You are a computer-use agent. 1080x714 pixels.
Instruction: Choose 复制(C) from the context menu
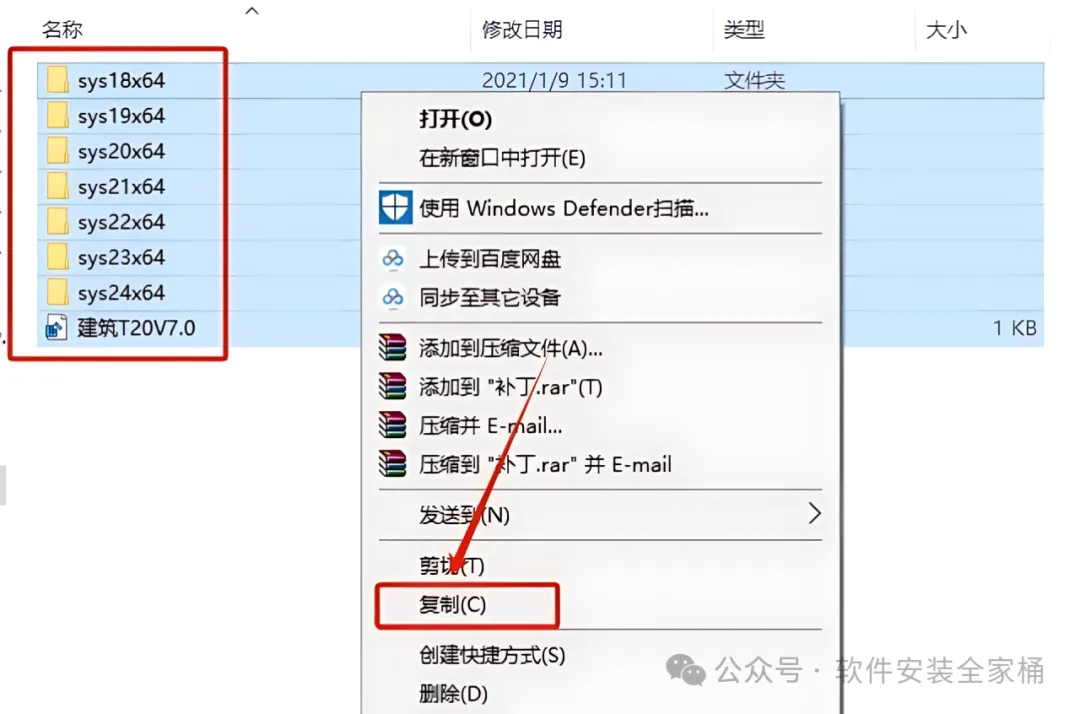click(x=453, y=605)
